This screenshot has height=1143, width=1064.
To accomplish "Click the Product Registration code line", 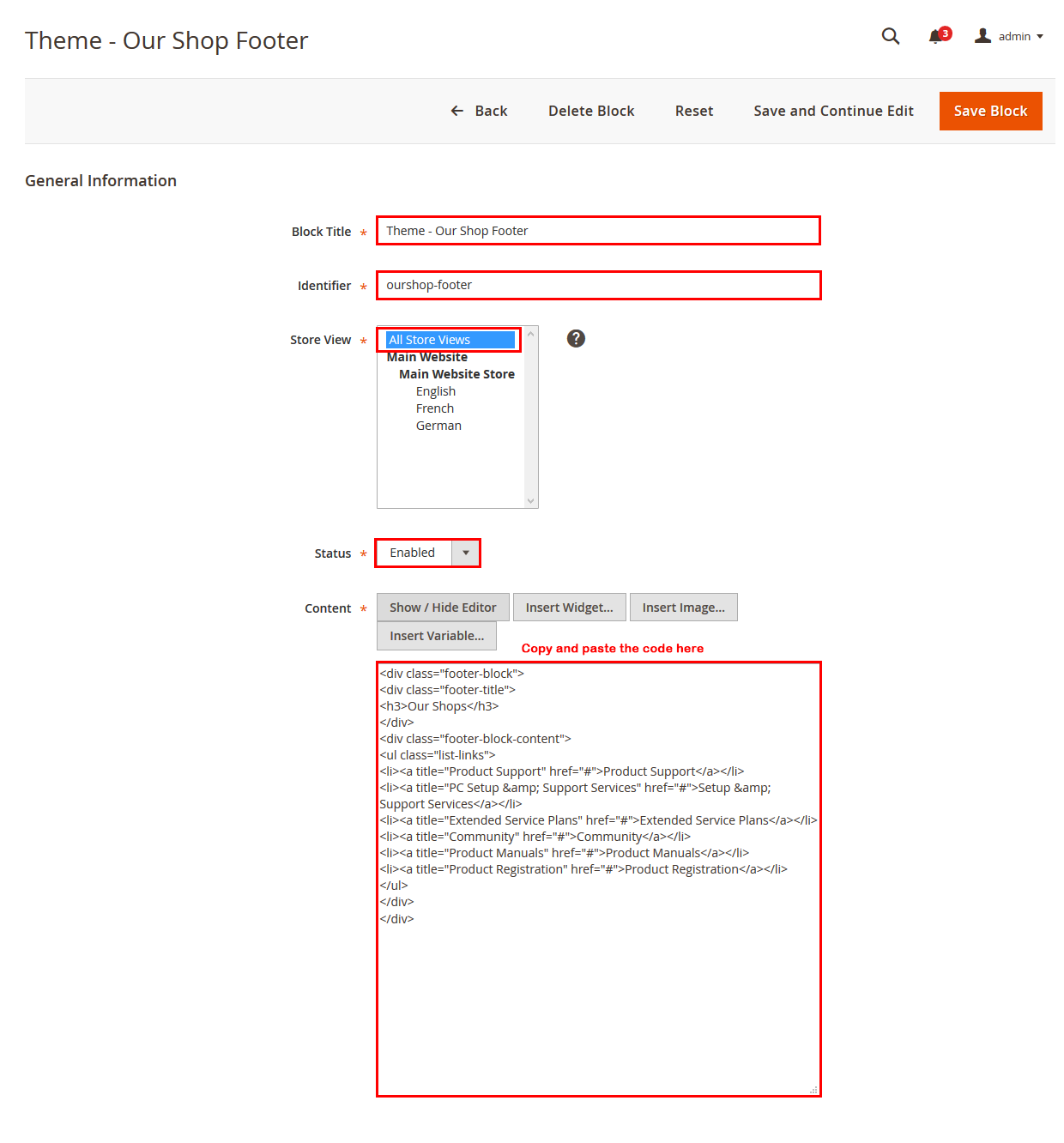I will pyautogui.click(x=583, y=869).
